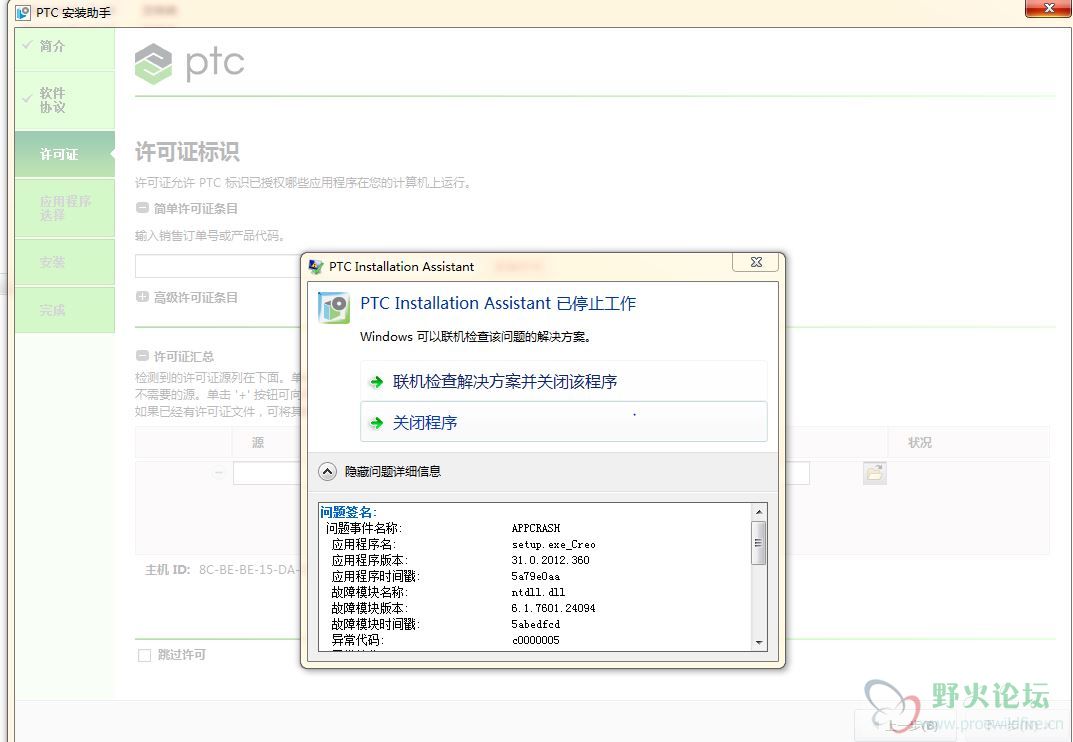Screen dimensions: 1073x742
Task: Click the 源 column header
Action: coord(258,443)
